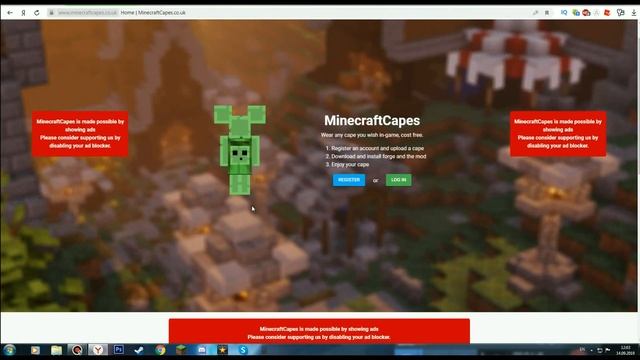Open the protect shield icon near downloads
This screenshot has width=640, height=360.
click(621, 13)
